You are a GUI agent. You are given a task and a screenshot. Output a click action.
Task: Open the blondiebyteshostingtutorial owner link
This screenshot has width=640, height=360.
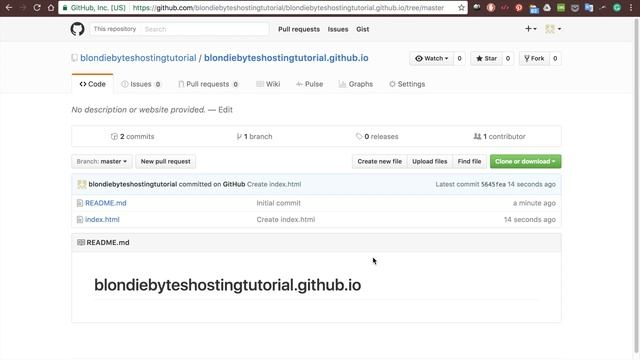(138, 58)
